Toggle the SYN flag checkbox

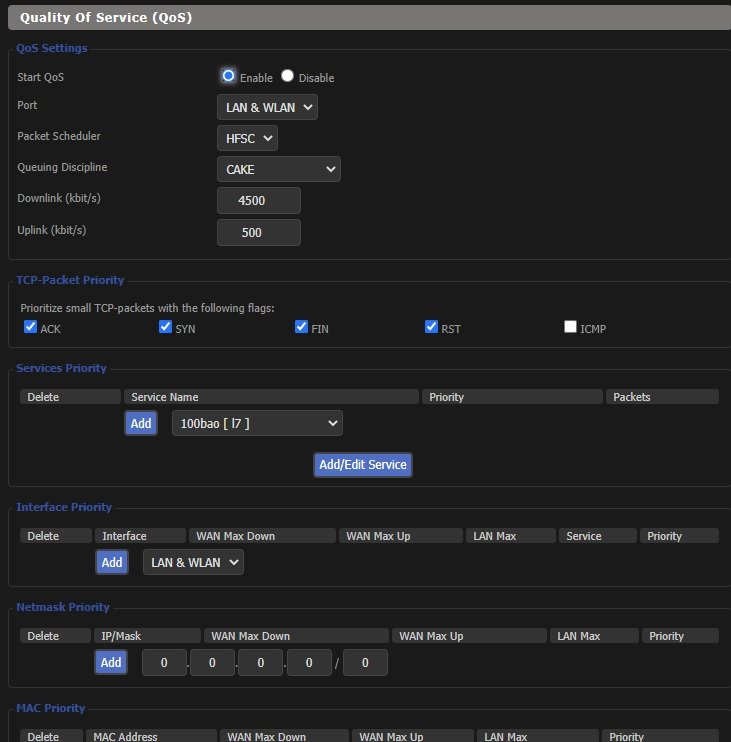click(166, 327)
